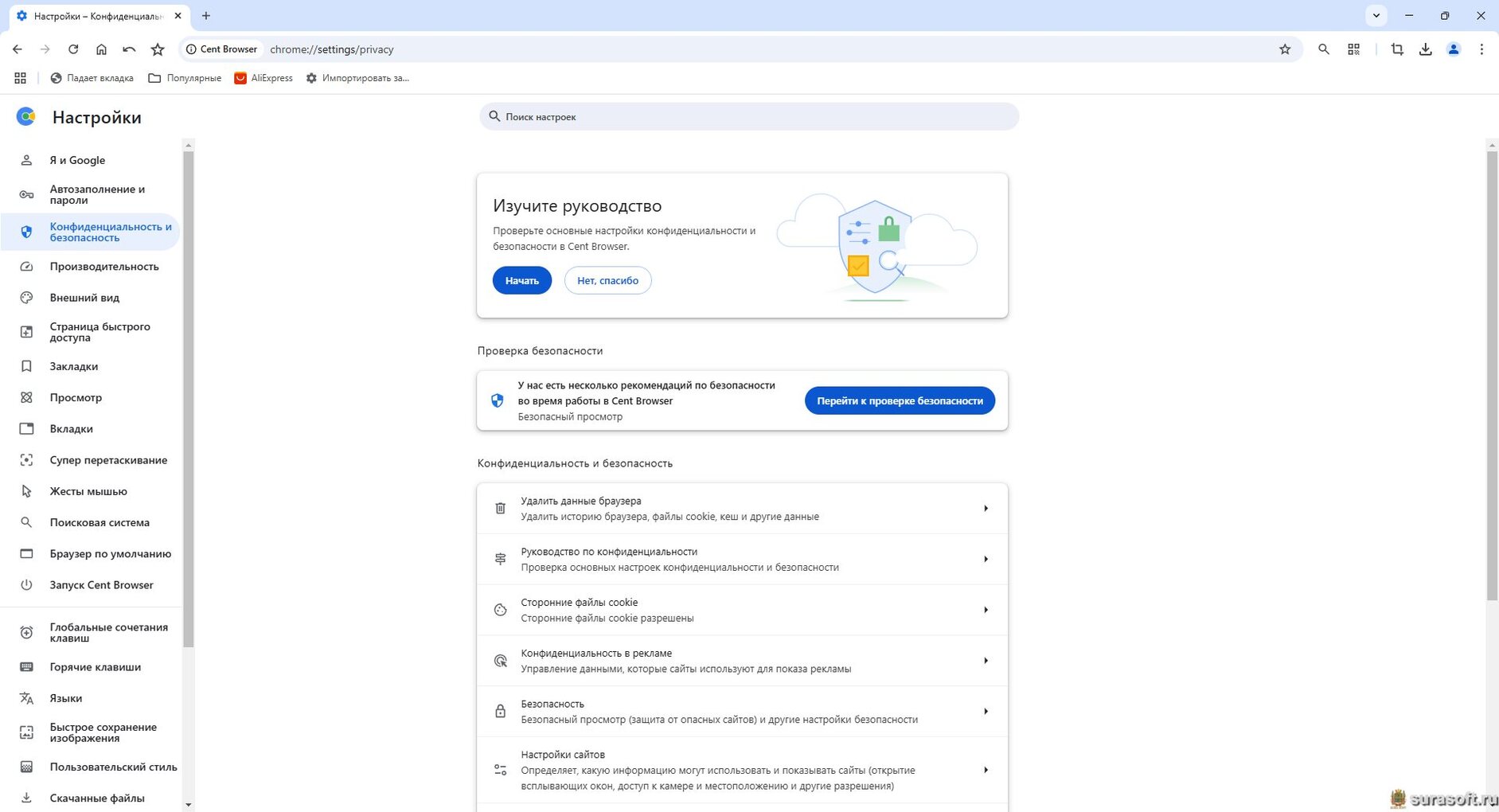Click the Импортировать закладки bookmark item
The width and height of the screenshot is (1499, 812).
point(357,78)
